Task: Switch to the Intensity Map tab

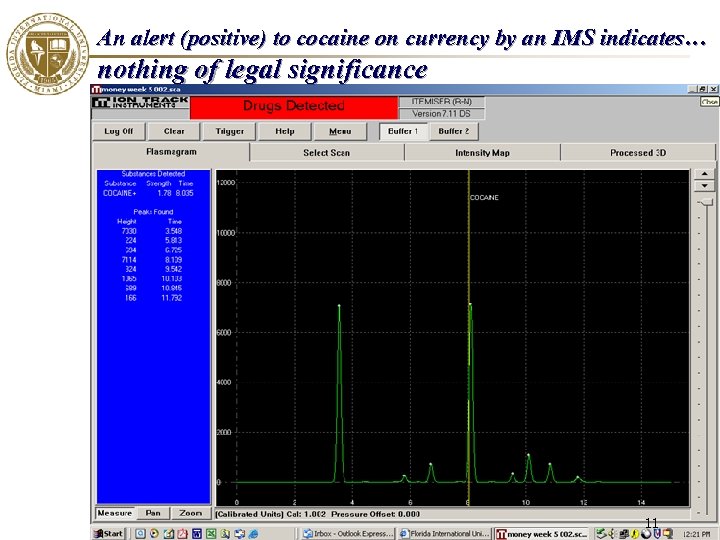Action: (x=482, y=153)
